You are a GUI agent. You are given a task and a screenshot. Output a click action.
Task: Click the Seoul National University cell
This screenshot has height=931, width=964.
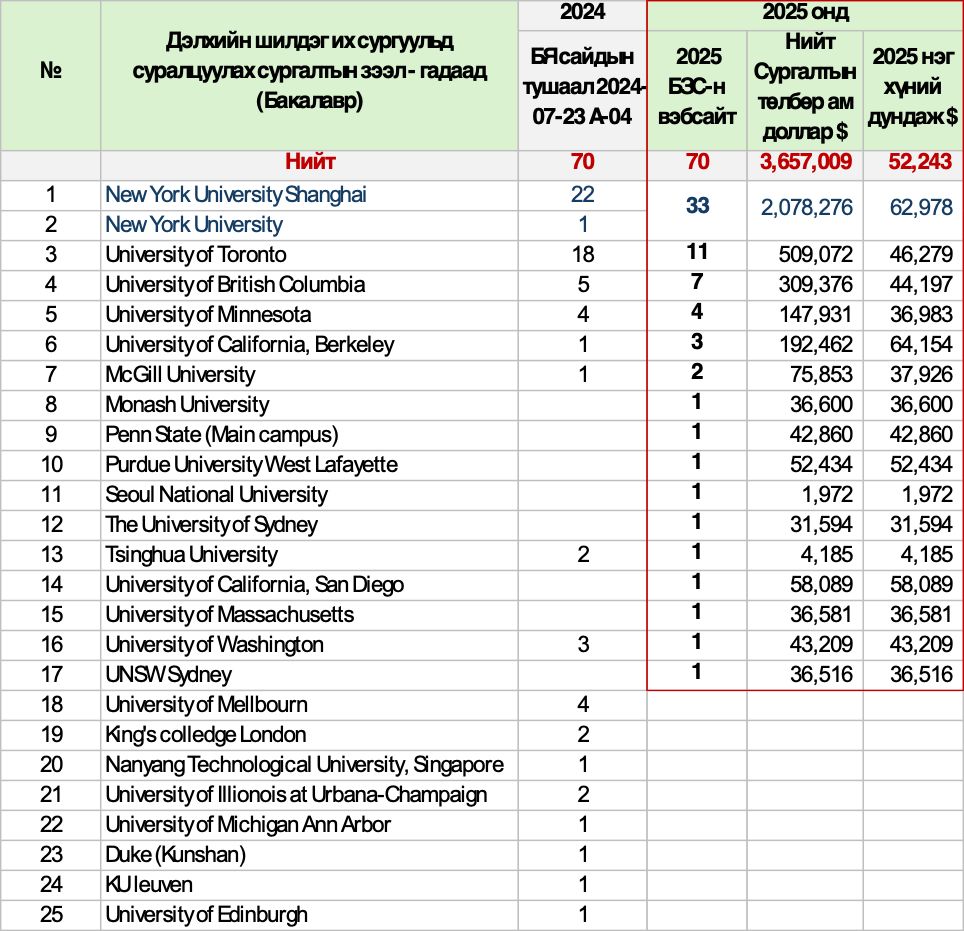(217, 495)
